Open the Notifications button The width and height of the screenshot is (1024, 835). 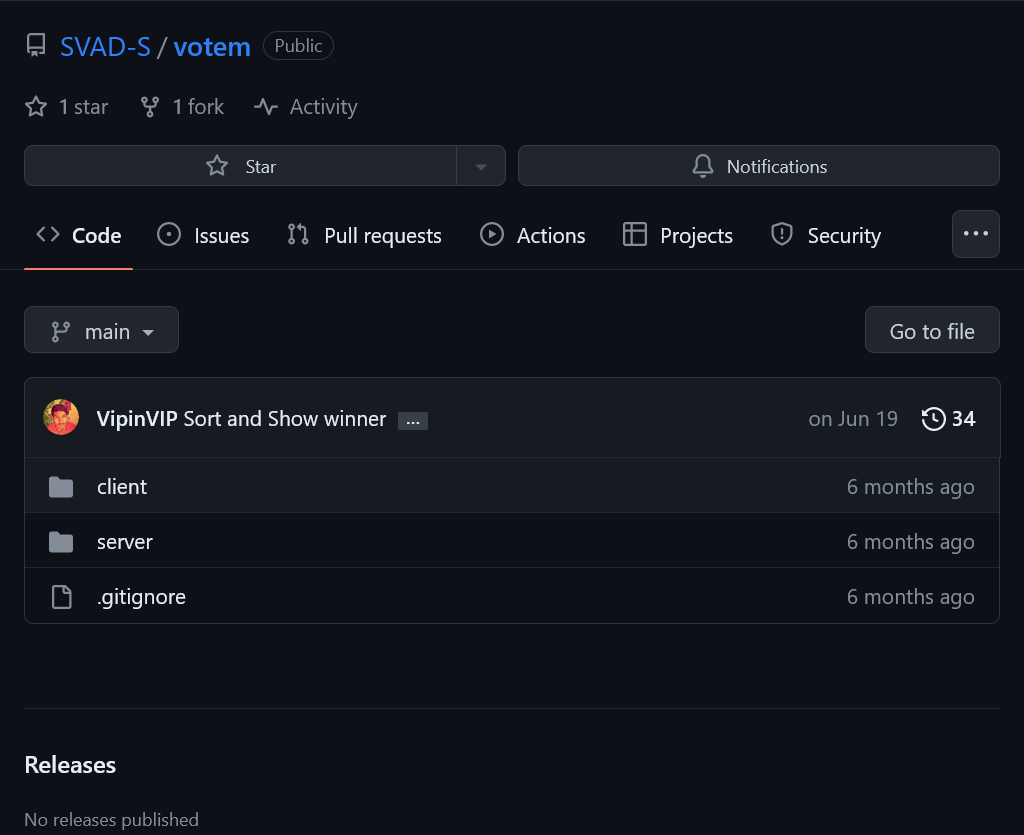[759, 166]
